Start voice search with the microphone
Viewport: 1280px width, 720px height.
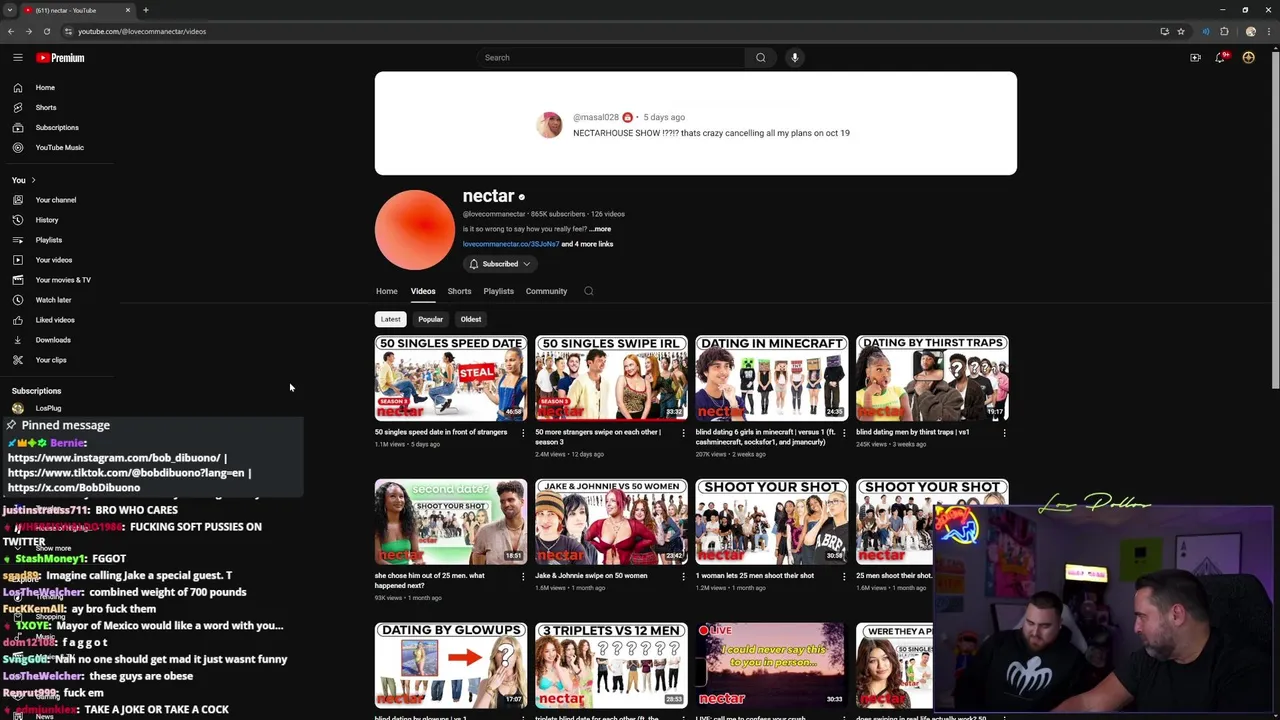795,58
